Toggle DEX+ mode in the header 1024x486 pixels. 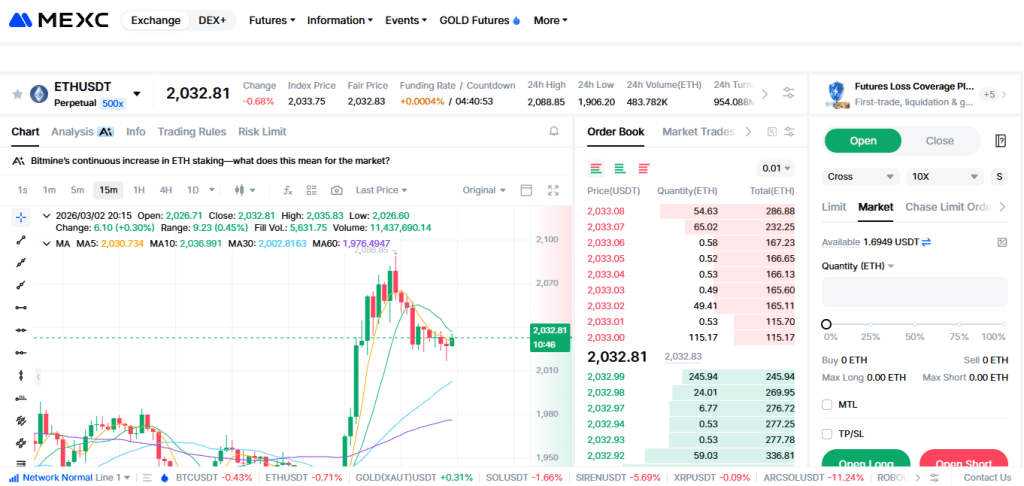point(212,20)
